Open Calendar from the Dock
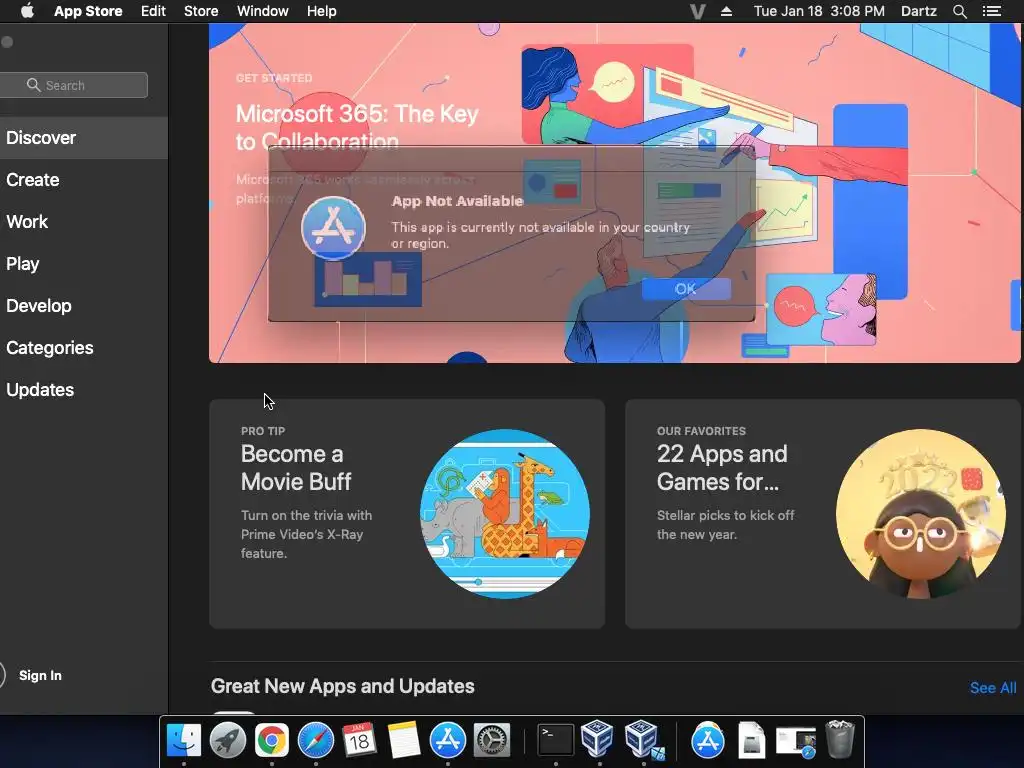The width and height of the screenshot is (1024, 768). click(x=359, y=740)
